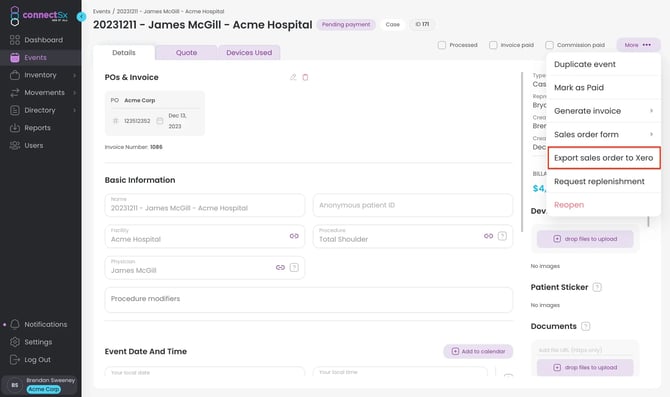The width and height of the screenshot is (670, 397).
Task: Click the link icon in Procedure field
Action: click(x=488, y=236)
